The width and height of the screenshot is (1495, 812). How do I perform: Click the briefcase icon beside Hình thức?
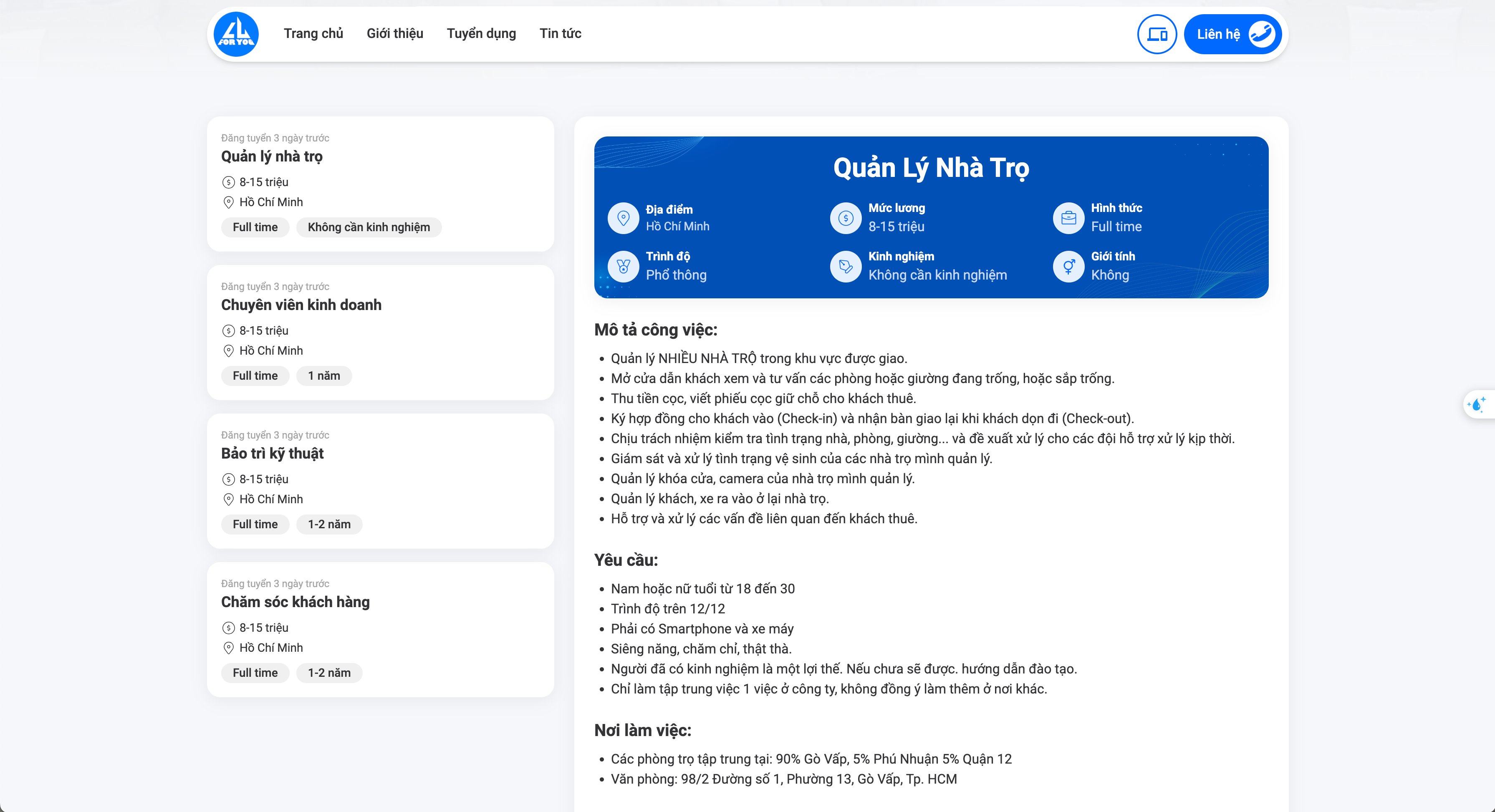(x=1068, y=218)
